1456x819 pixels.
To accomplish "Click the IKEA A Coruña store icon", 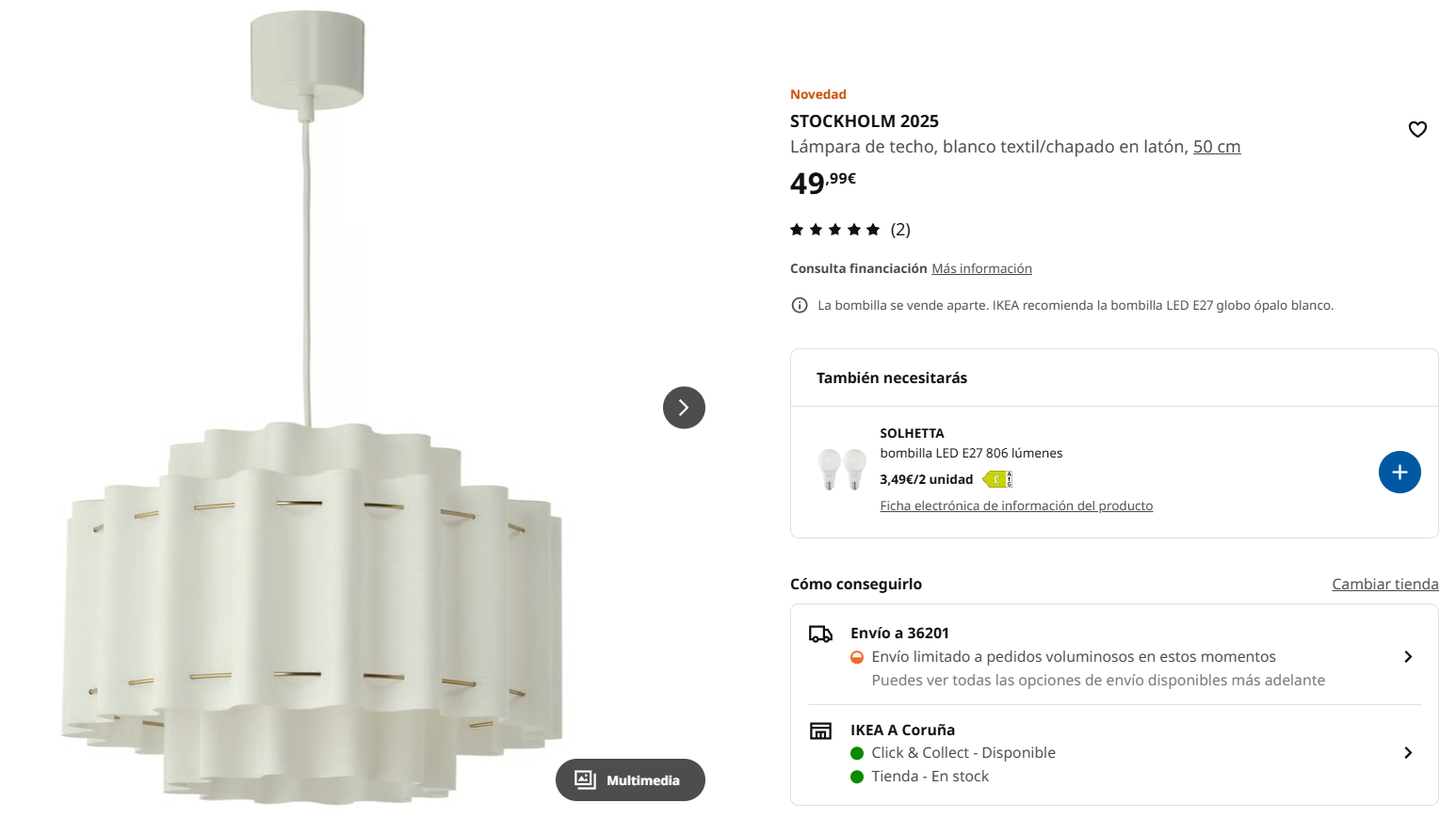I will (820, 731).
